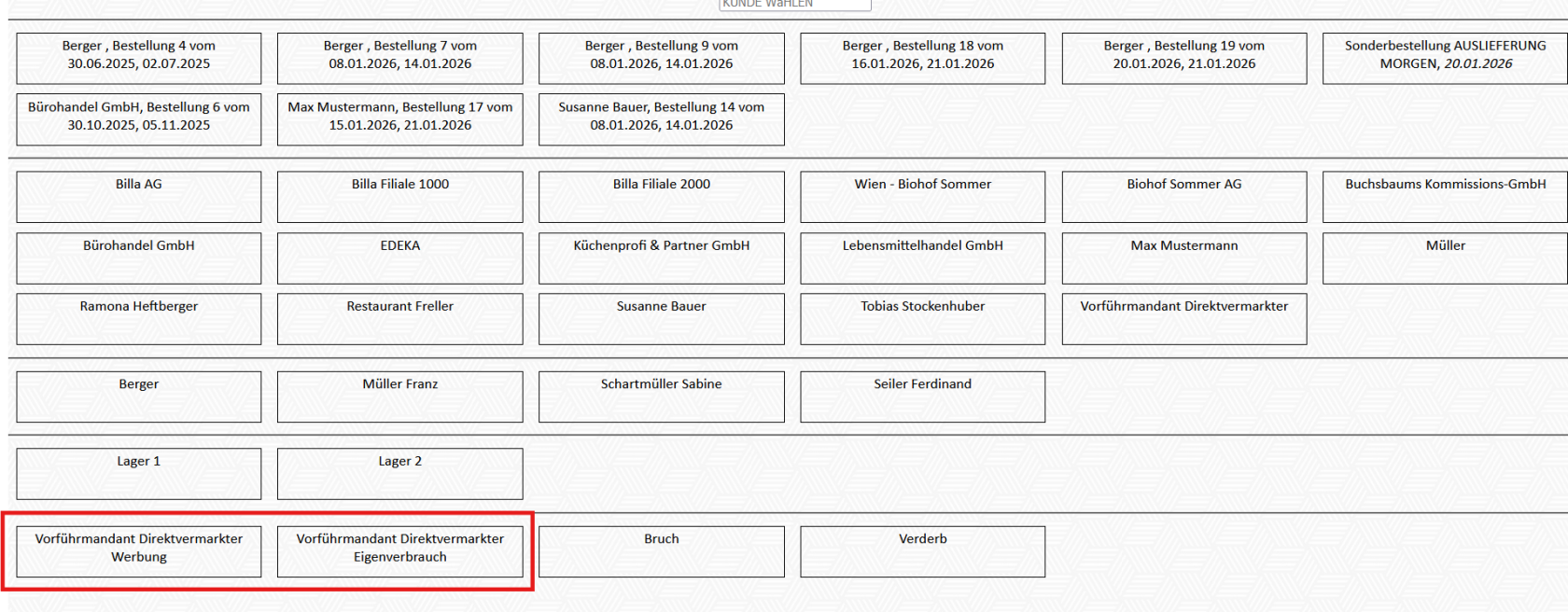Select EDEKA as customer
Viewport: 1568px width, 612px height.
pos(399,257)
